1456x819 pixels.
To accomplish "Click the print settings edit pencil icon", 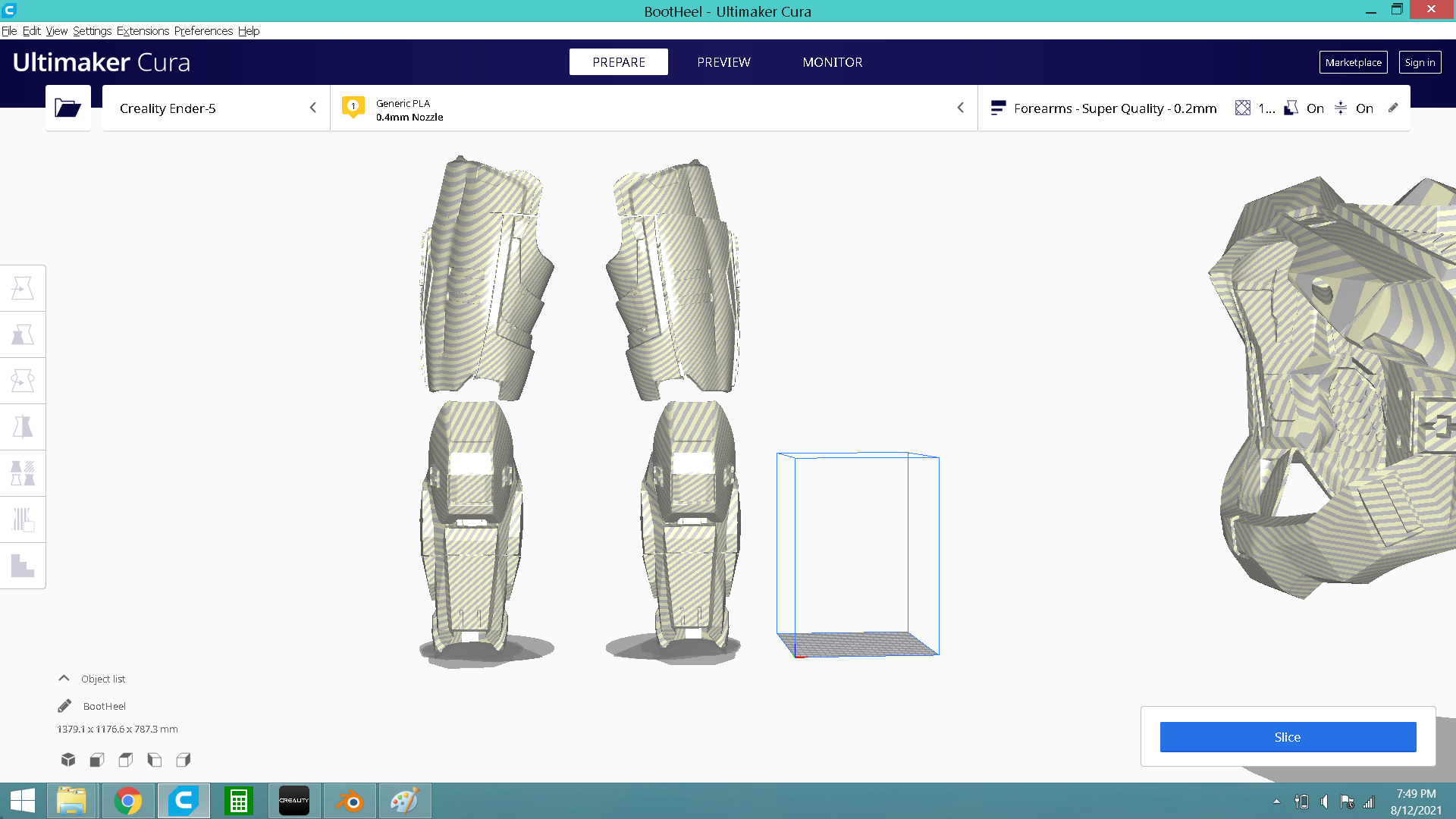I will click(x=1393, y=108).
